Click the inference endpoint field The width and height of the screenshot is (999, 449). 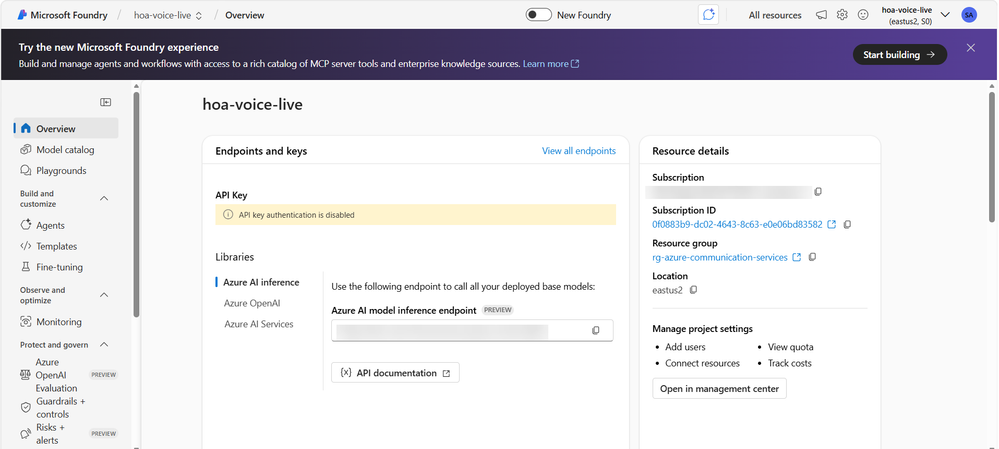coord(472,331)
